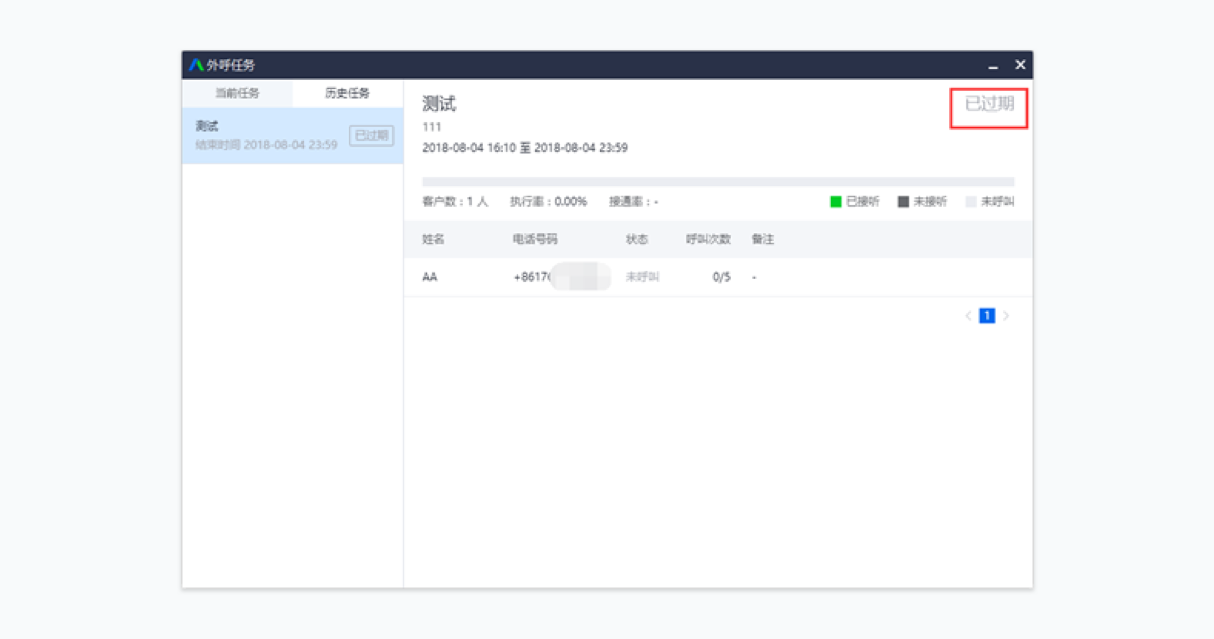
Task: Click the 外呼任务 window title
Action: (x=231, y=65)
